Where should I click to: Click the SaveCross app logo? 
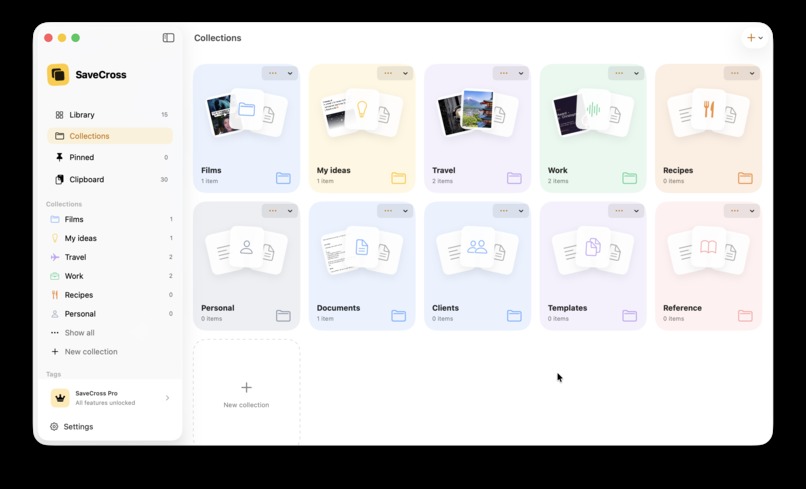[x=58, y=75]
